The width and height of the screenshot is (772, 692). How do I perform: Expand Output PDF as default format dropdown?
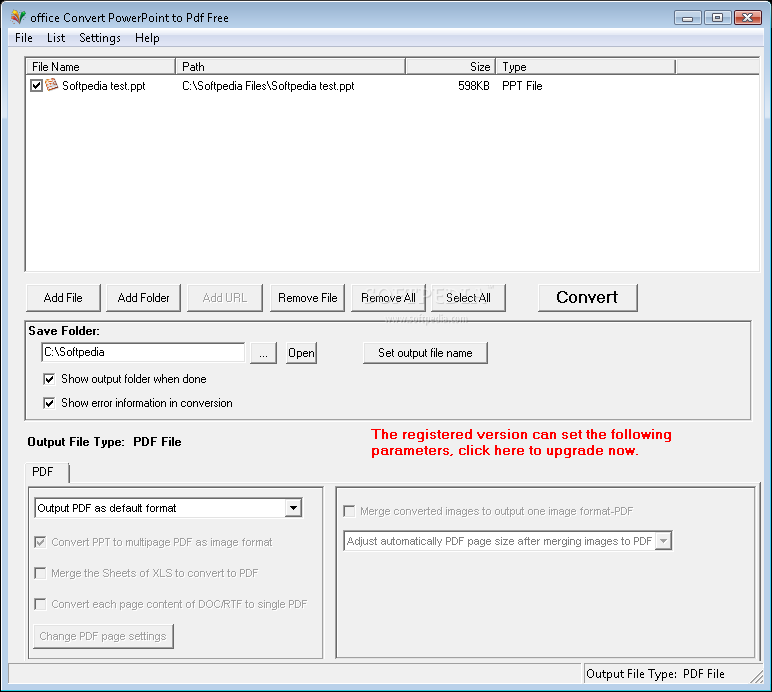(293, 508)
